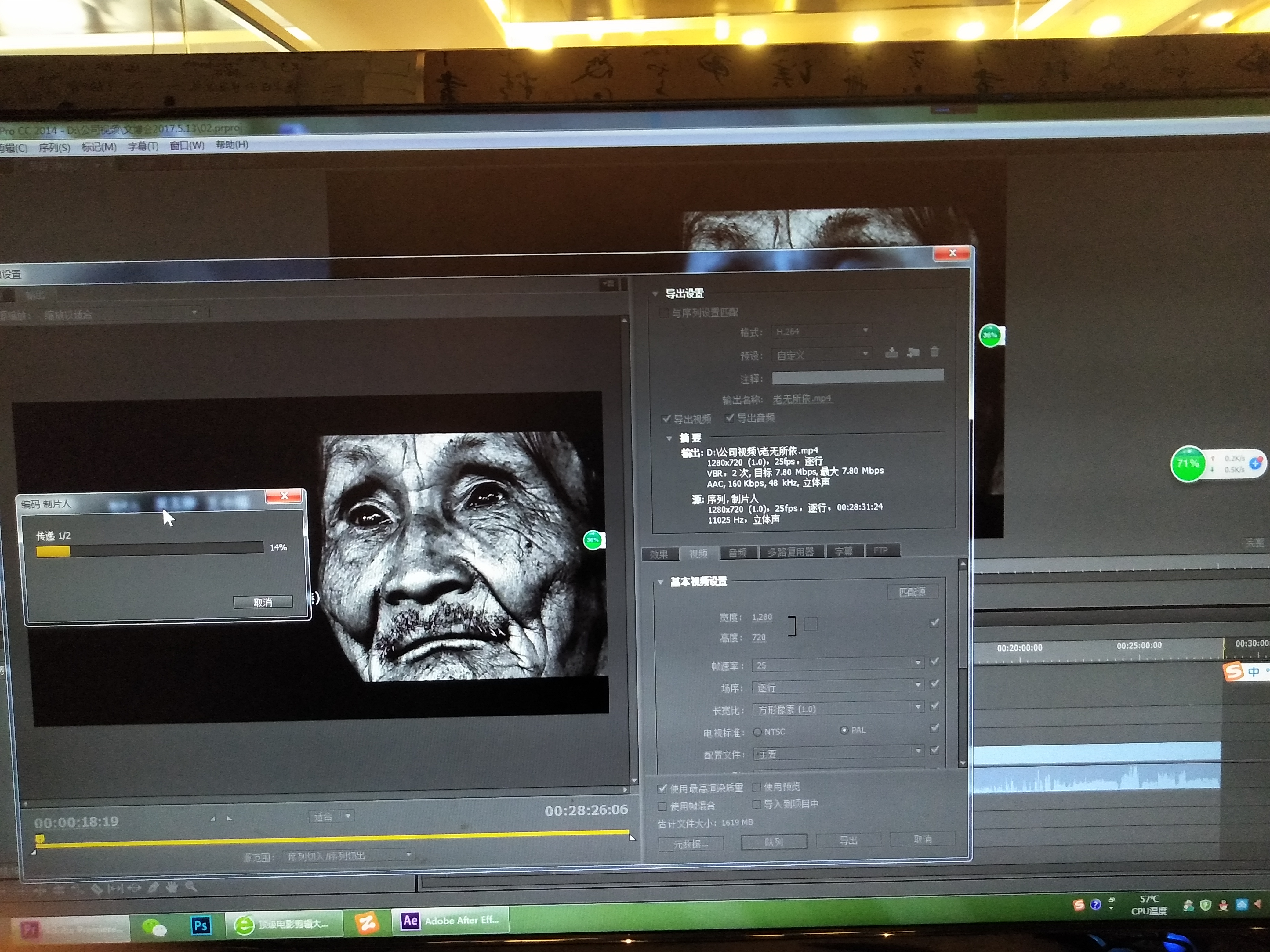The height and width of the screenshot is (952, 1270).
Task: Select the zoom magnifier tool
Action: pyautogui.click(x=191, y=887)
